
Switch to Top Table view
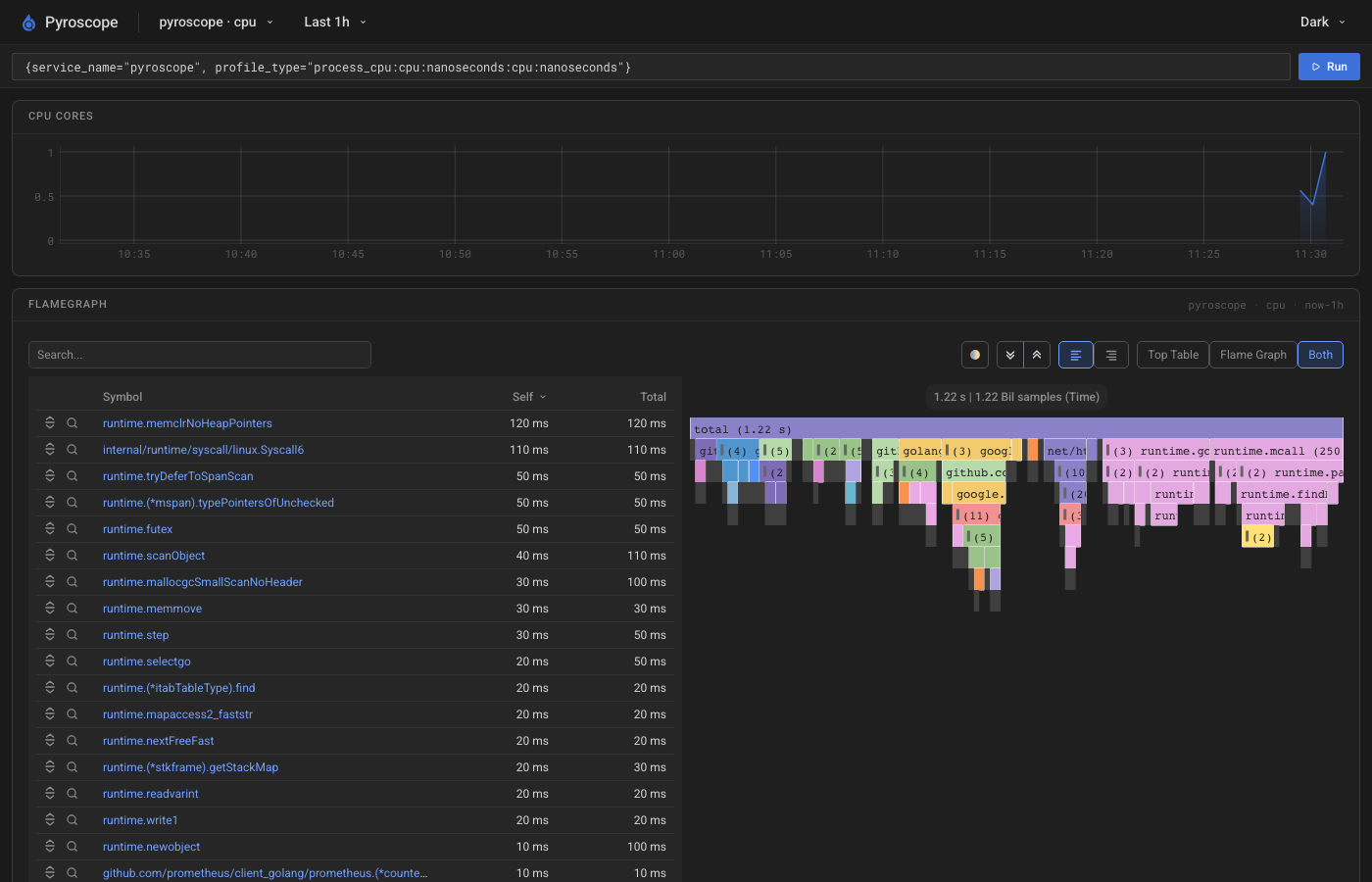[1173, 355]
